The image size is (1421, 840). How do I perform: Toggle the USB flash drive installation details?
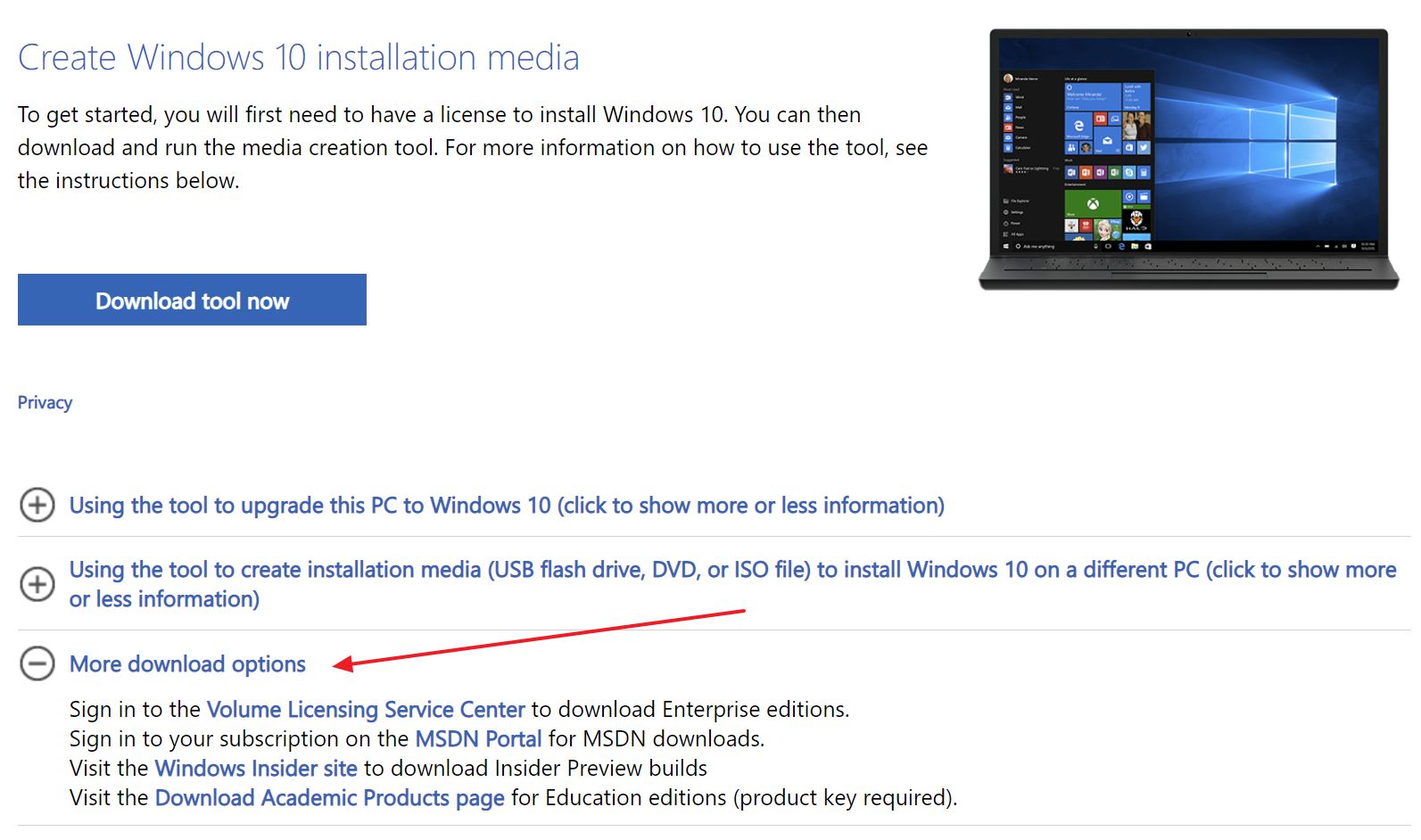[x=624, y=569]
